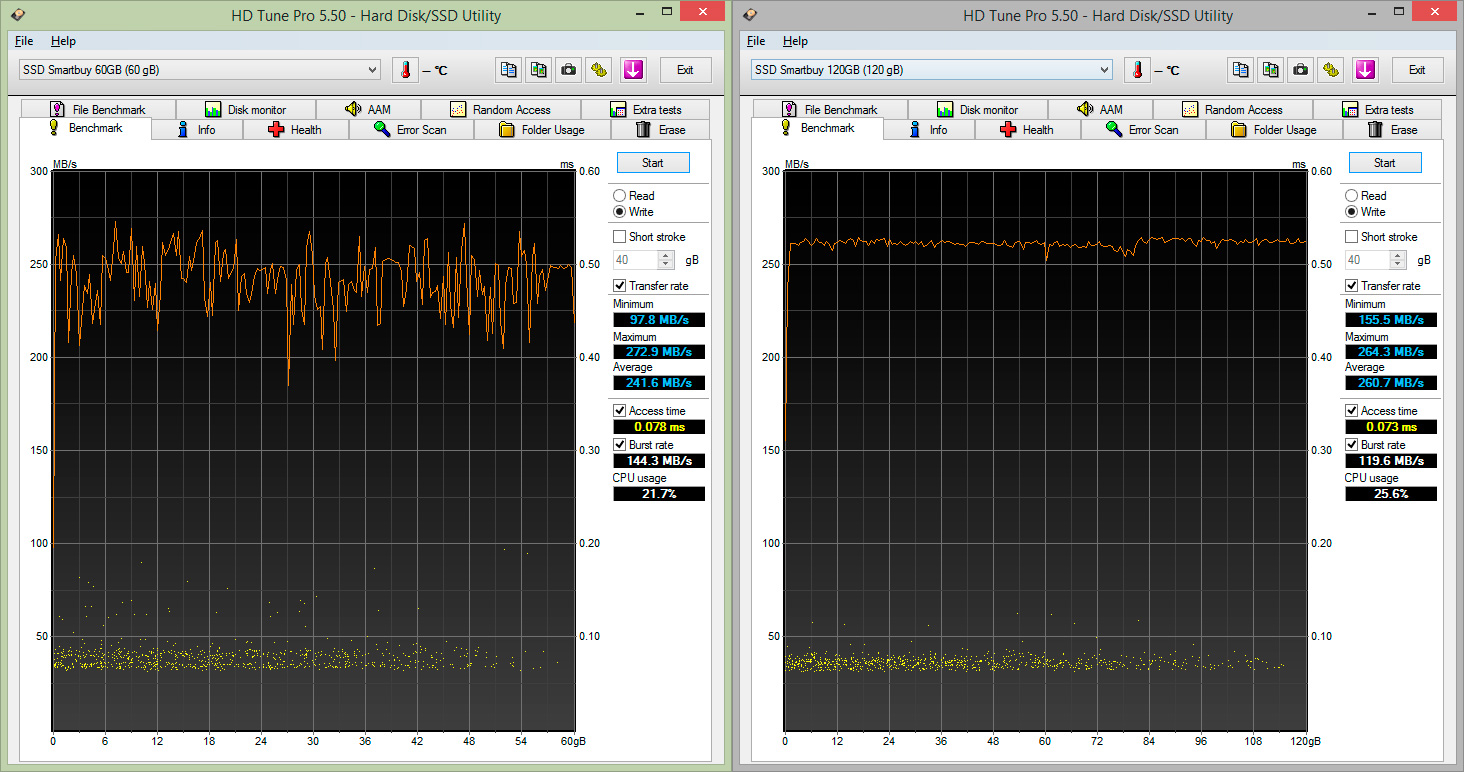Click the short stroke gB field in the 60GB window
Image resolution: width=1464 pixels, height=772 pixels.
[x=634, y=260]
